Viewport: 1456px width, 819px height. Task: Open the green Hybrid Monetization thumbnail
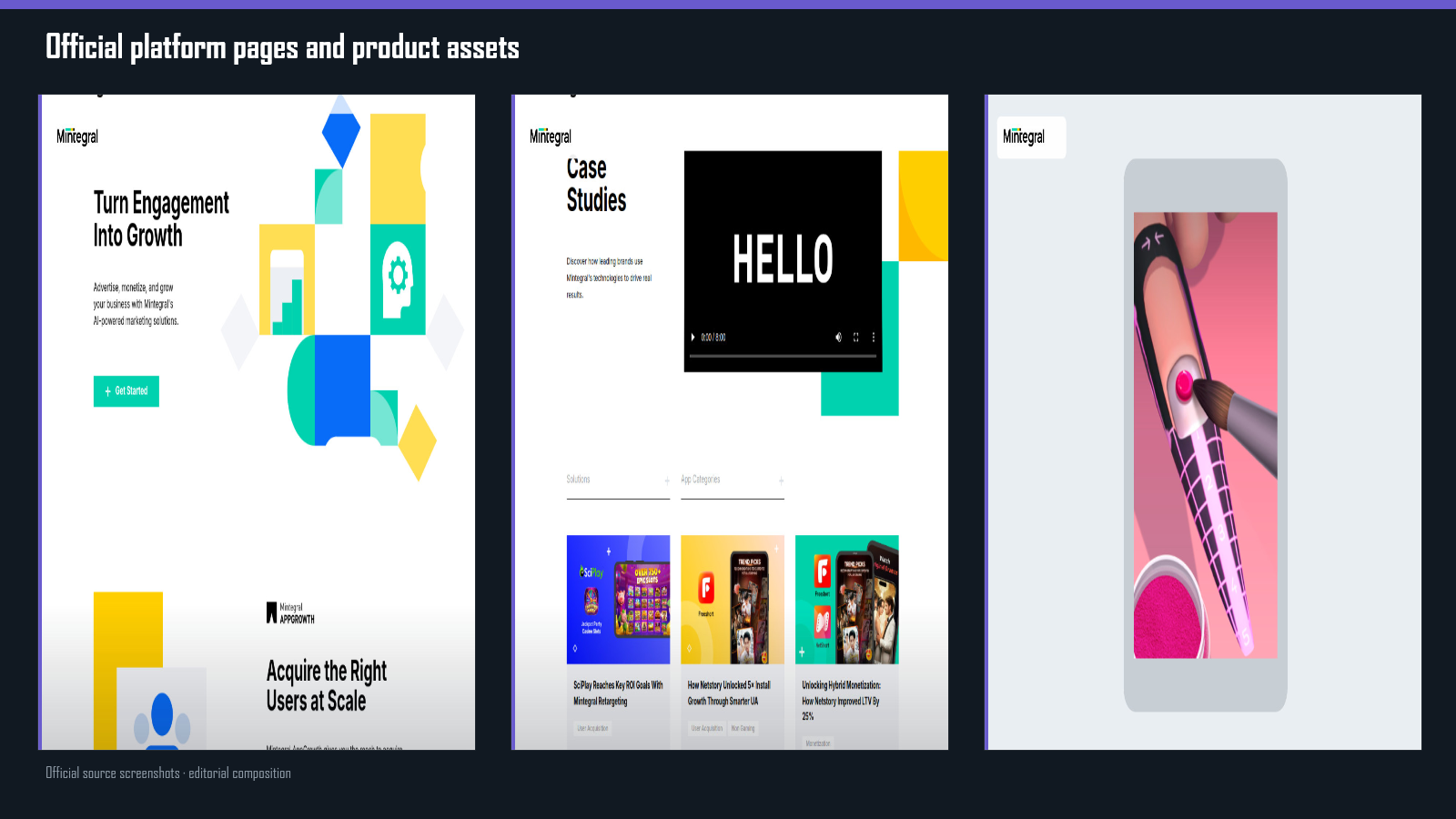pyautogui.click(x=847, y=600)
